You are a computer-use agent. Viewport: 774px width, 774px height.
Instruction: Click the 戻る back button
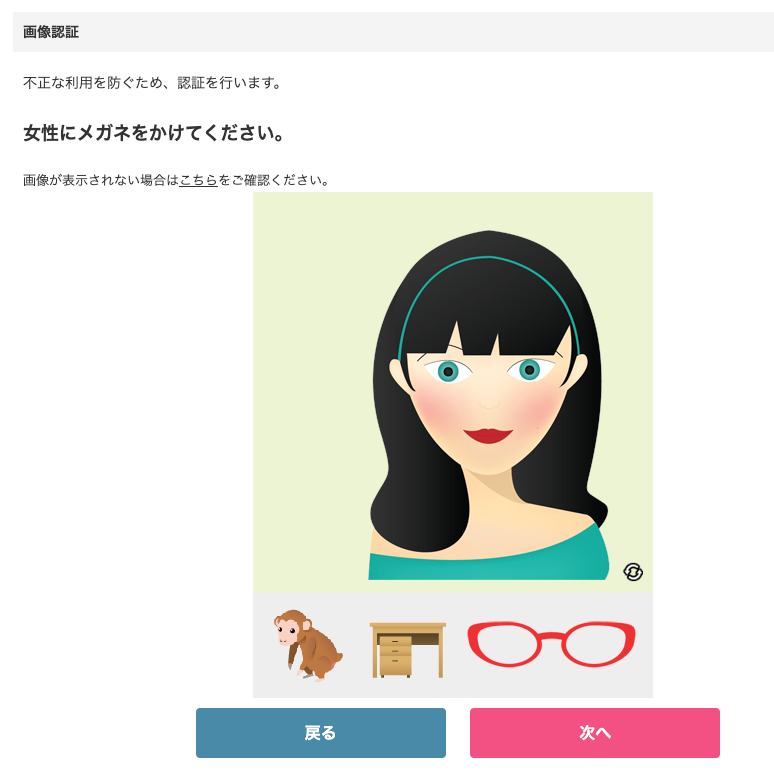(x=321, y=733)
